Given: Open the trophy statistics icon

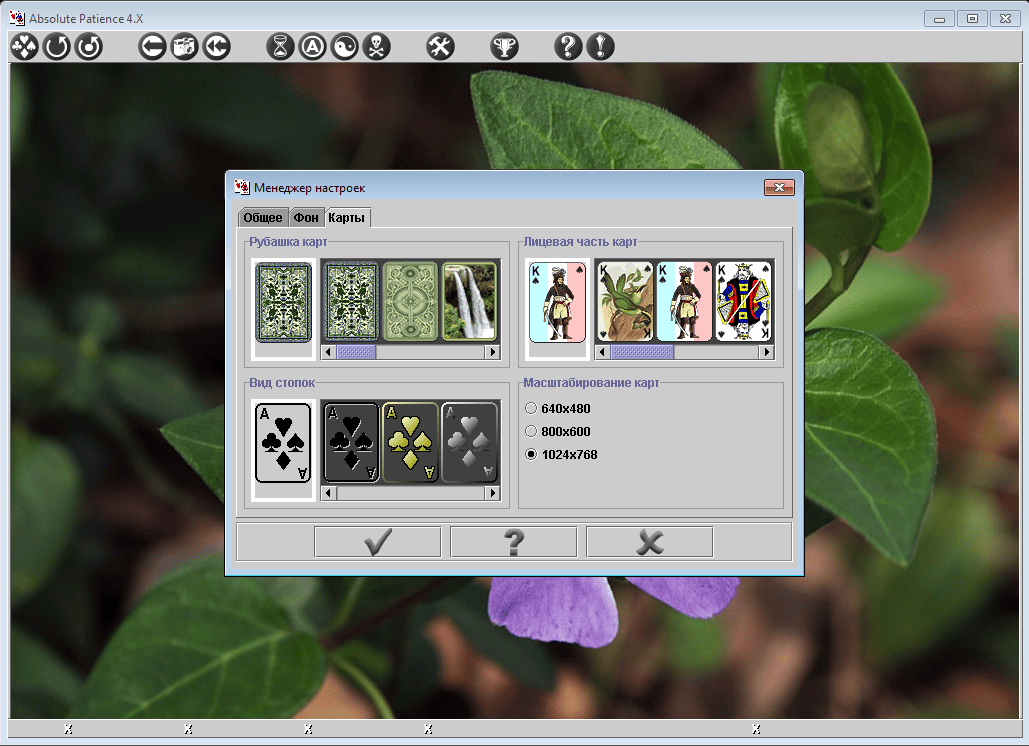Looking at the screenshot, I should pyautogui.click(x=504, y=46).
